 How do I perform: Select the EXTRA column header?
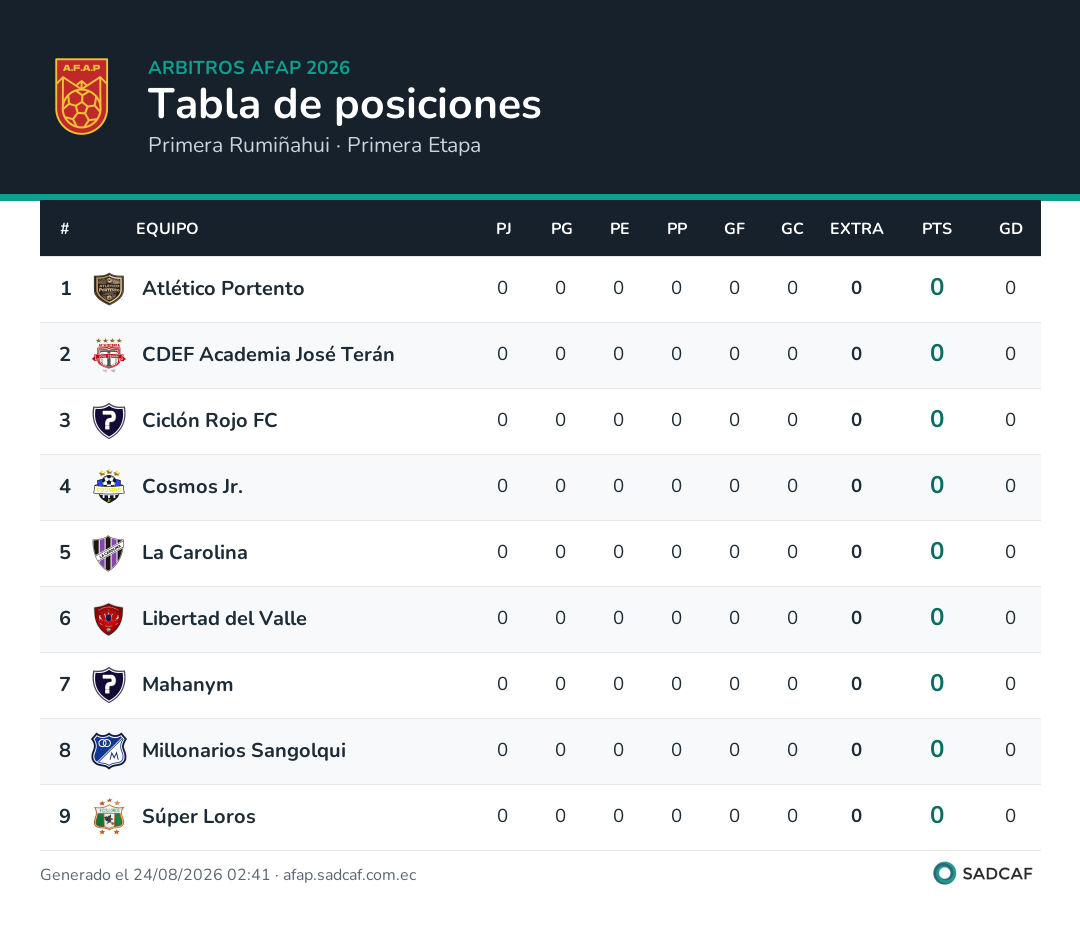856,229
